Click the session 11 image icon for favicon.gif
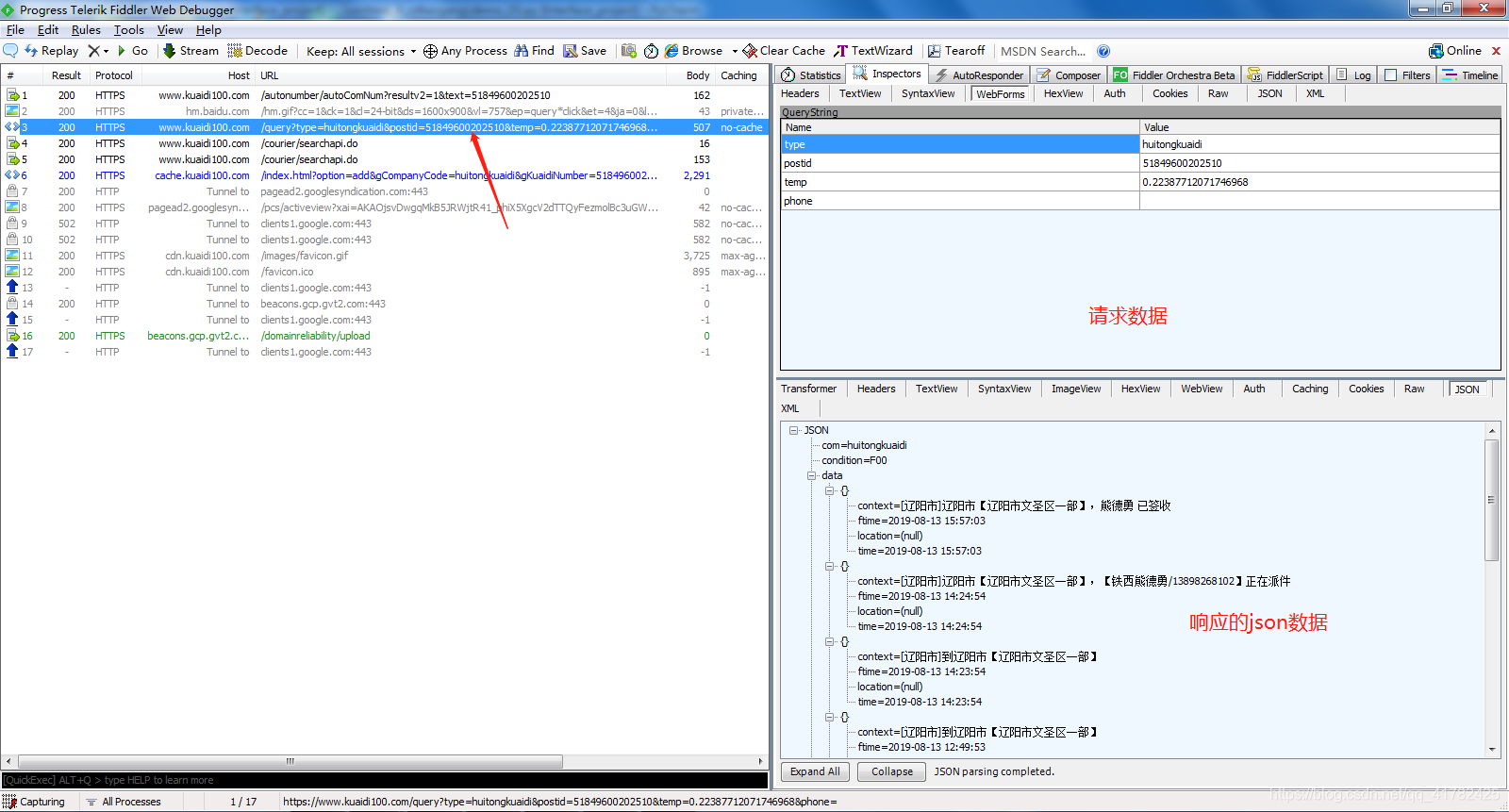The width and height of the screenshot is (1509, 812). (12, 256)
